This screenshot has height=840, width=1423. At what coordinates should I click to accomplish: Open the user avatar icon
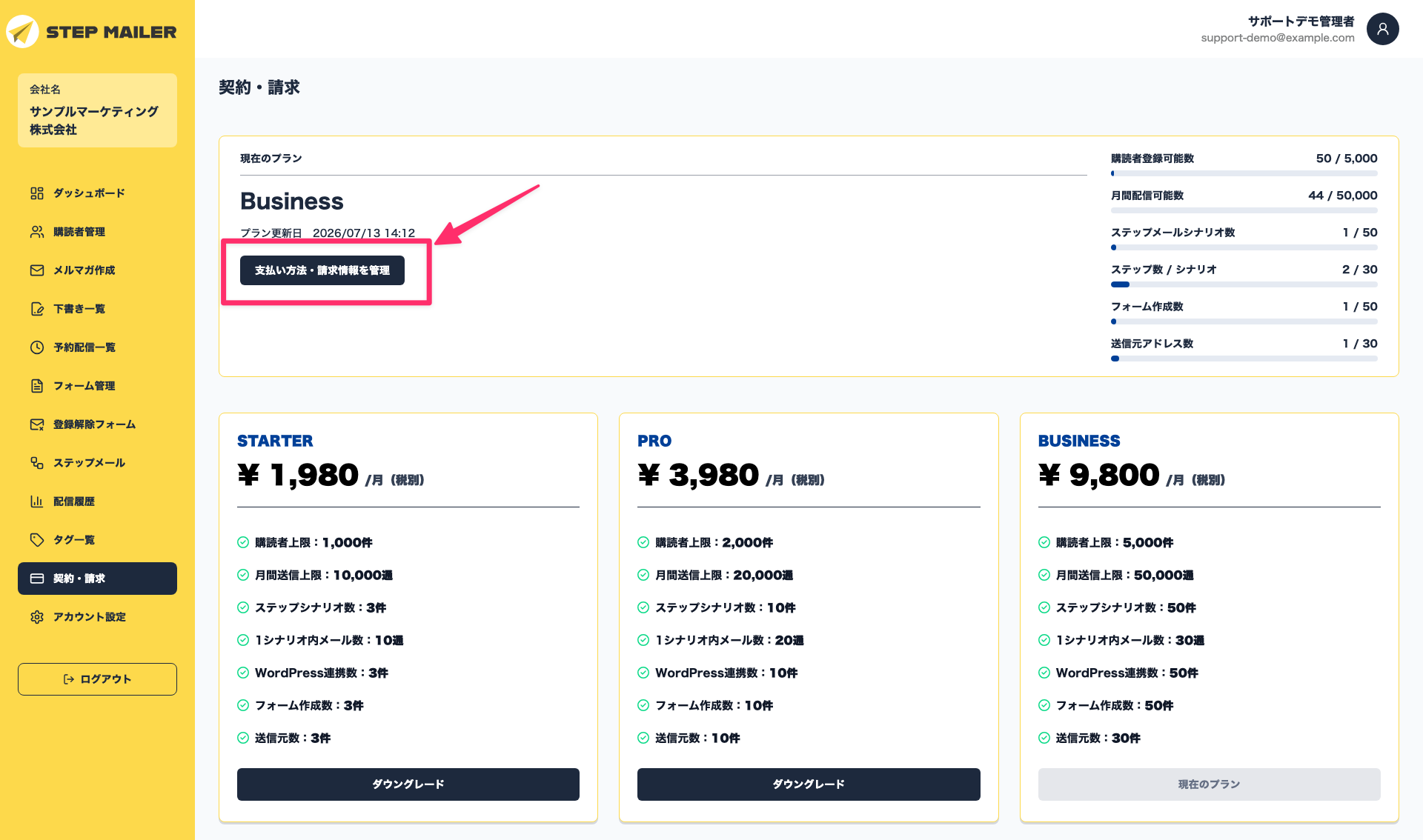(x=1383, y=29)
